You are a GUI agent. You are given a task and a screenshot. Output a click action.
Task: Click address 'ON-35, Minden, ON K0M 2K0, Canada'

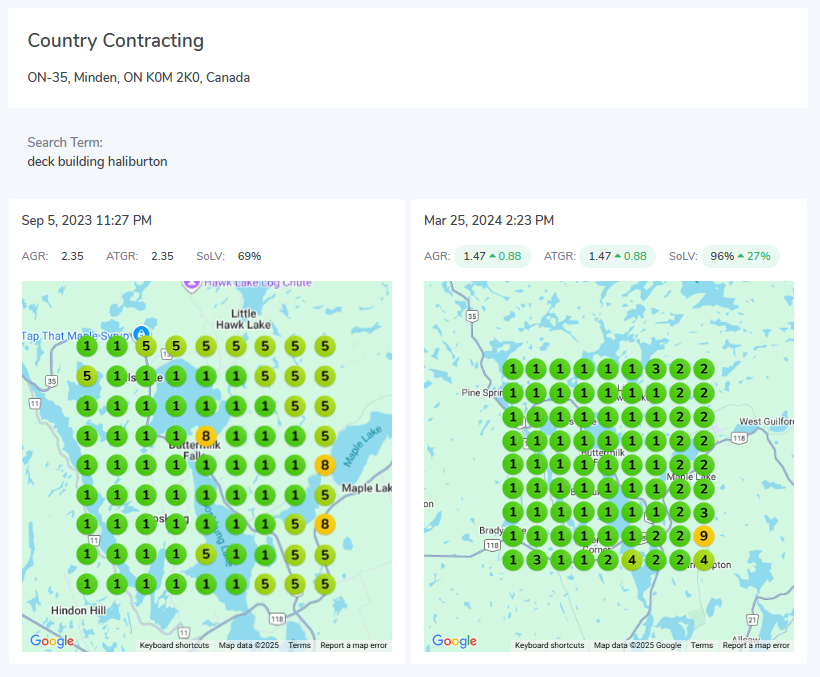pyautogui.click(x=139, y=77)
